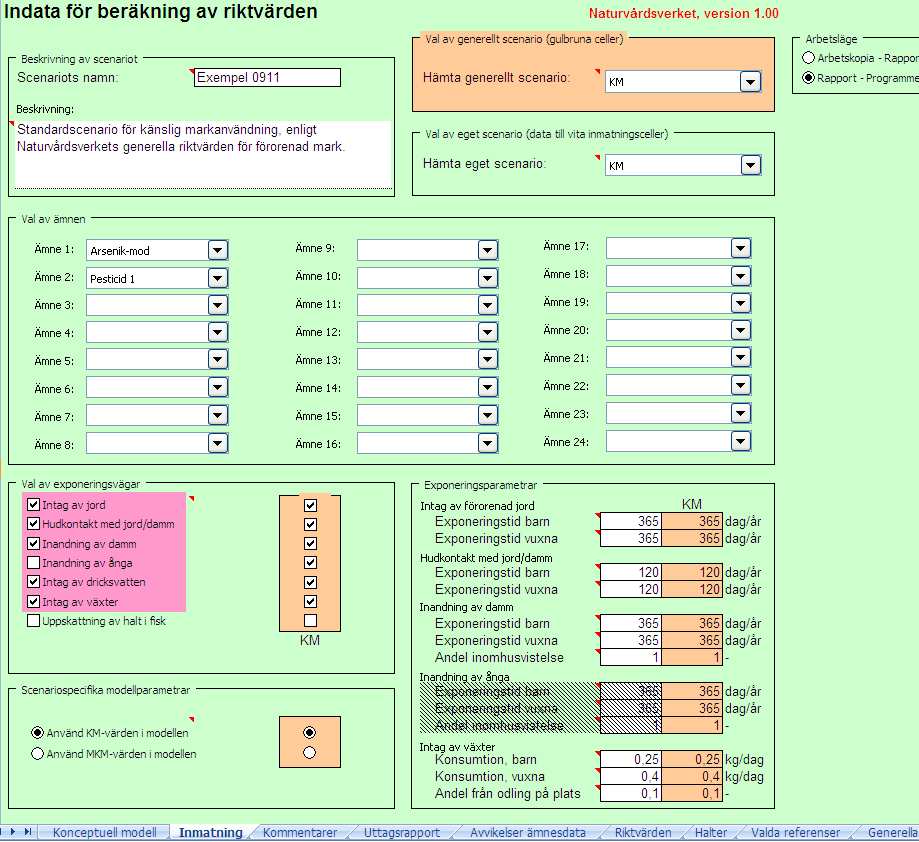919x842 pixels.
Task: Switch to Halter sheet tab
Action: 710,832
